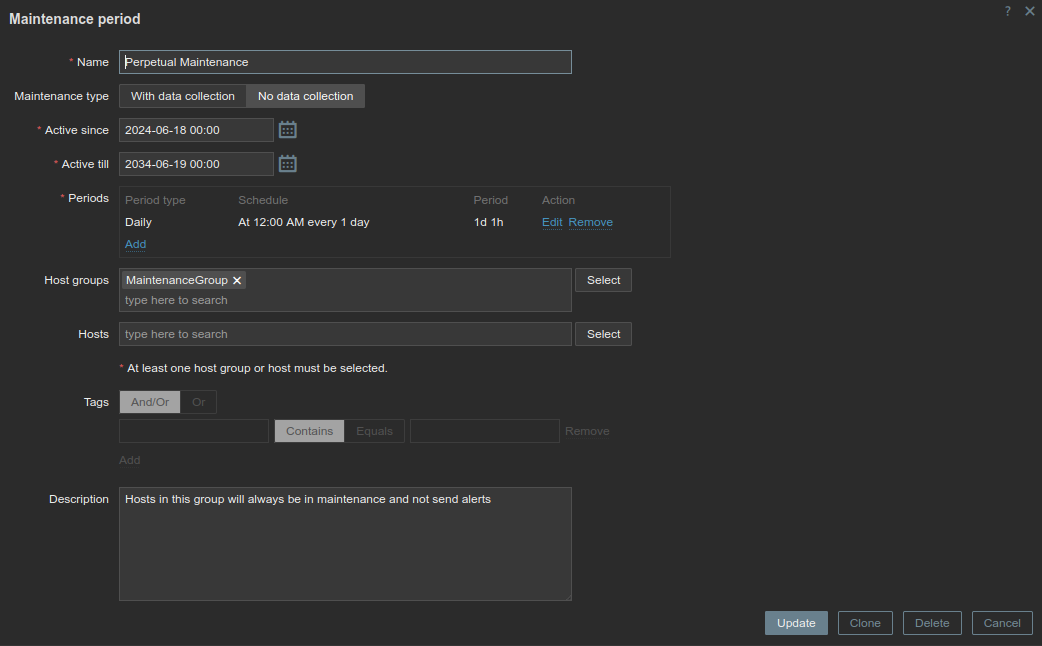The image size is (1042, 646).
Task: Choose And/Or tag evaluation mode
Action: point(150,402)
